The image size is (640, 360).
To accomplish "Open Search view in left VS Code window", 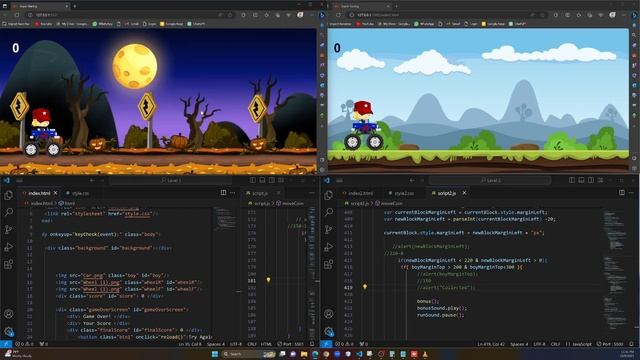I will click(x=9, y=212).
